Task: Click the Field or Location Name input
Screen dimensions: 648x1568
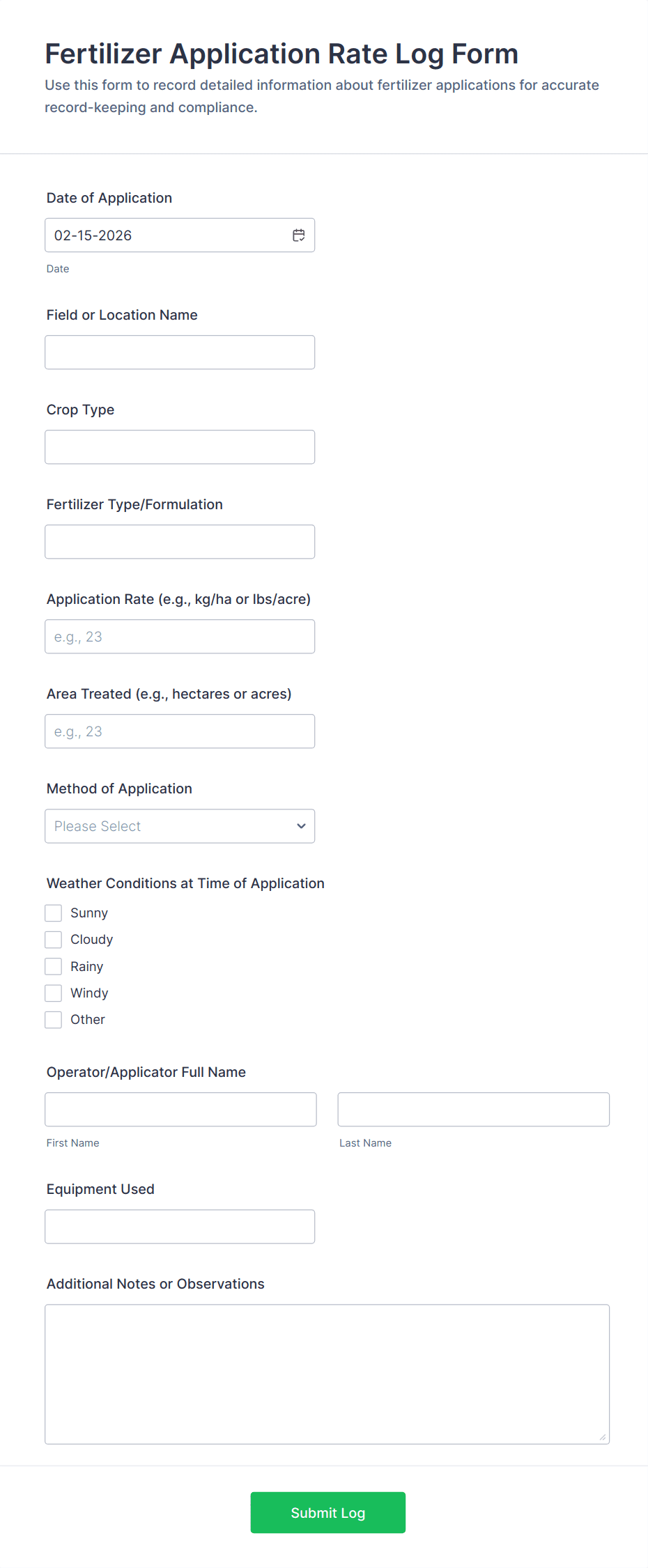Action: (180, 352)
